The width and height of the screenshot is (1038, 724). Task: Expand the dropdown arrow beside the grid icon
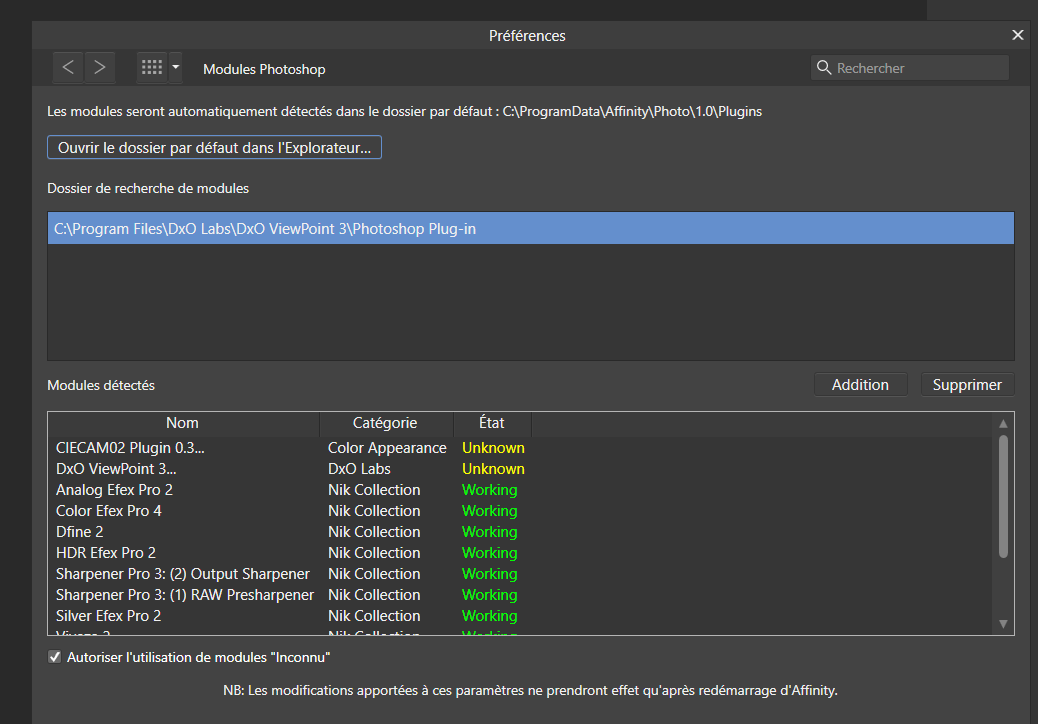(x=175, y=68)
